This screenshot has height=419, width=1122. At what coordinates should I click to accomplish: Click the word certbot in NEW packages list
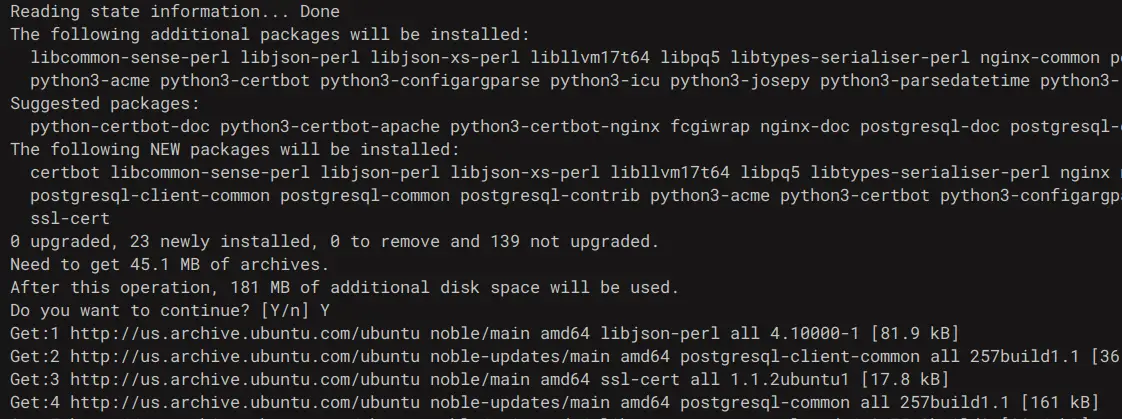point(65,172)
